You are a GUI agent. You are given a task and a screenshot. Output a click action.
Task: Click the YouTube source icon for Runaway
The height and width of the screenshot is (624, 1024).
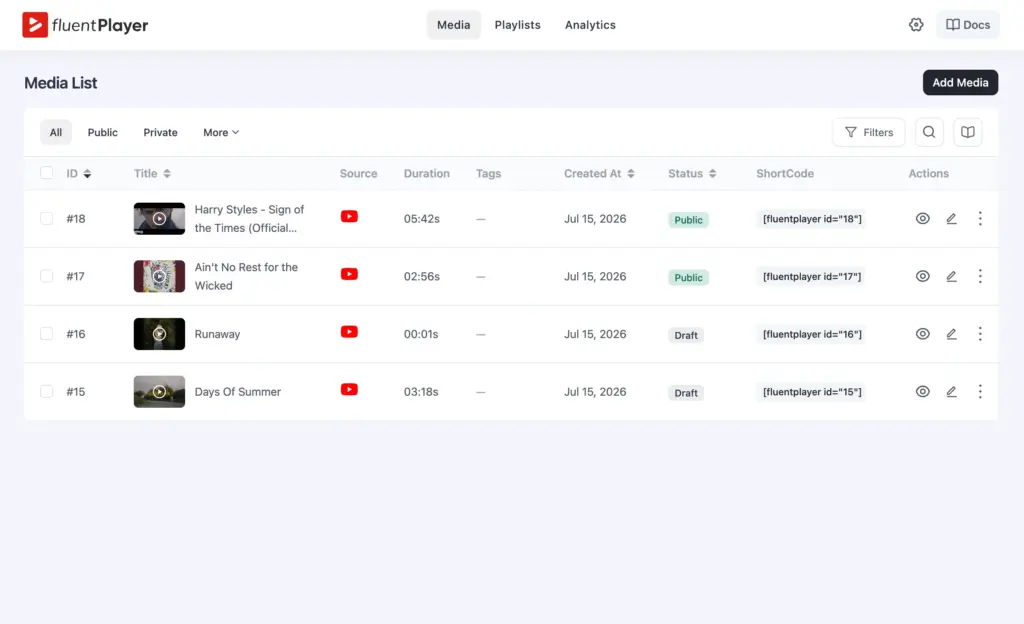(x=349, y=332)
